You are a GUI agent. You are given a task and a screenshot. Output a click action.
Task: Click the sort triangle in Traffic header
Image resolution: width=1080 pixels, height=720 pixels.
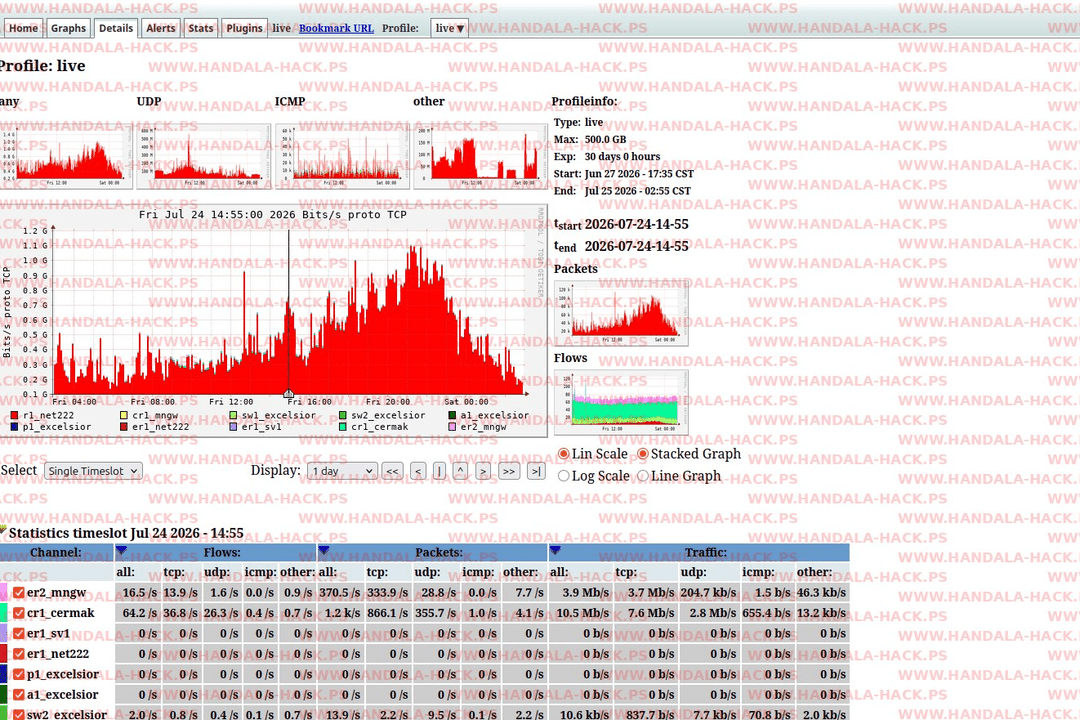tap(555, 551)
